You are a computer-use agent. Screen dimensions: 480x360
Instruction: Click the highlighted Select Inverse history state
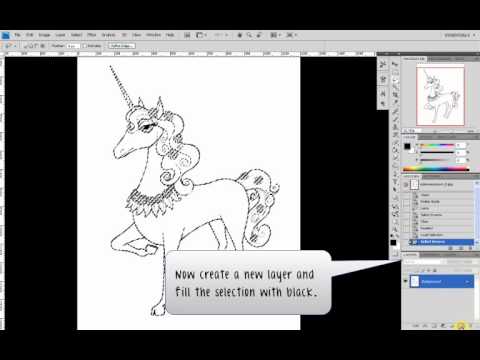pyautogui.click(x=441, y=242)
